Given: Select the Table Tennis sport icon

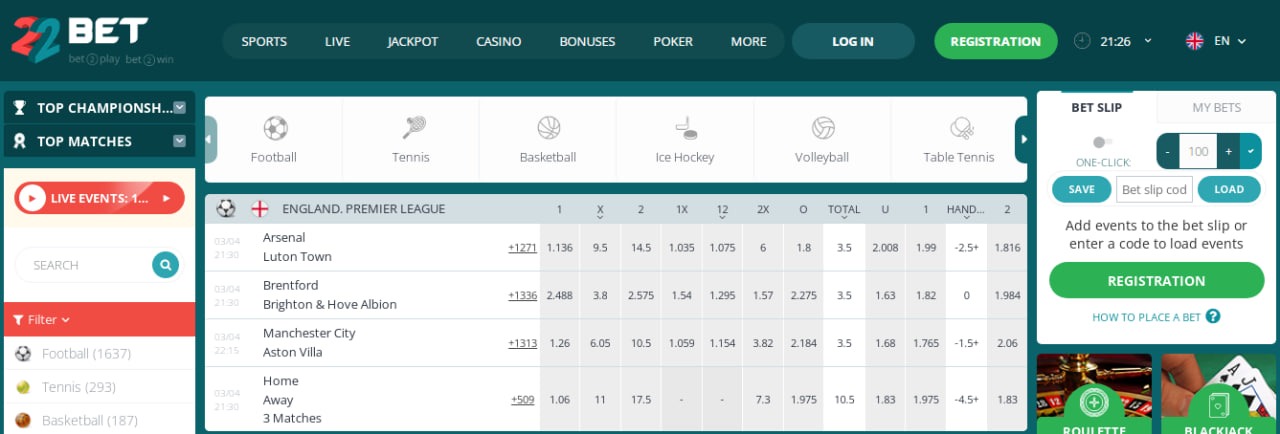Looking at the screenshot, I should tap(960, 128).
